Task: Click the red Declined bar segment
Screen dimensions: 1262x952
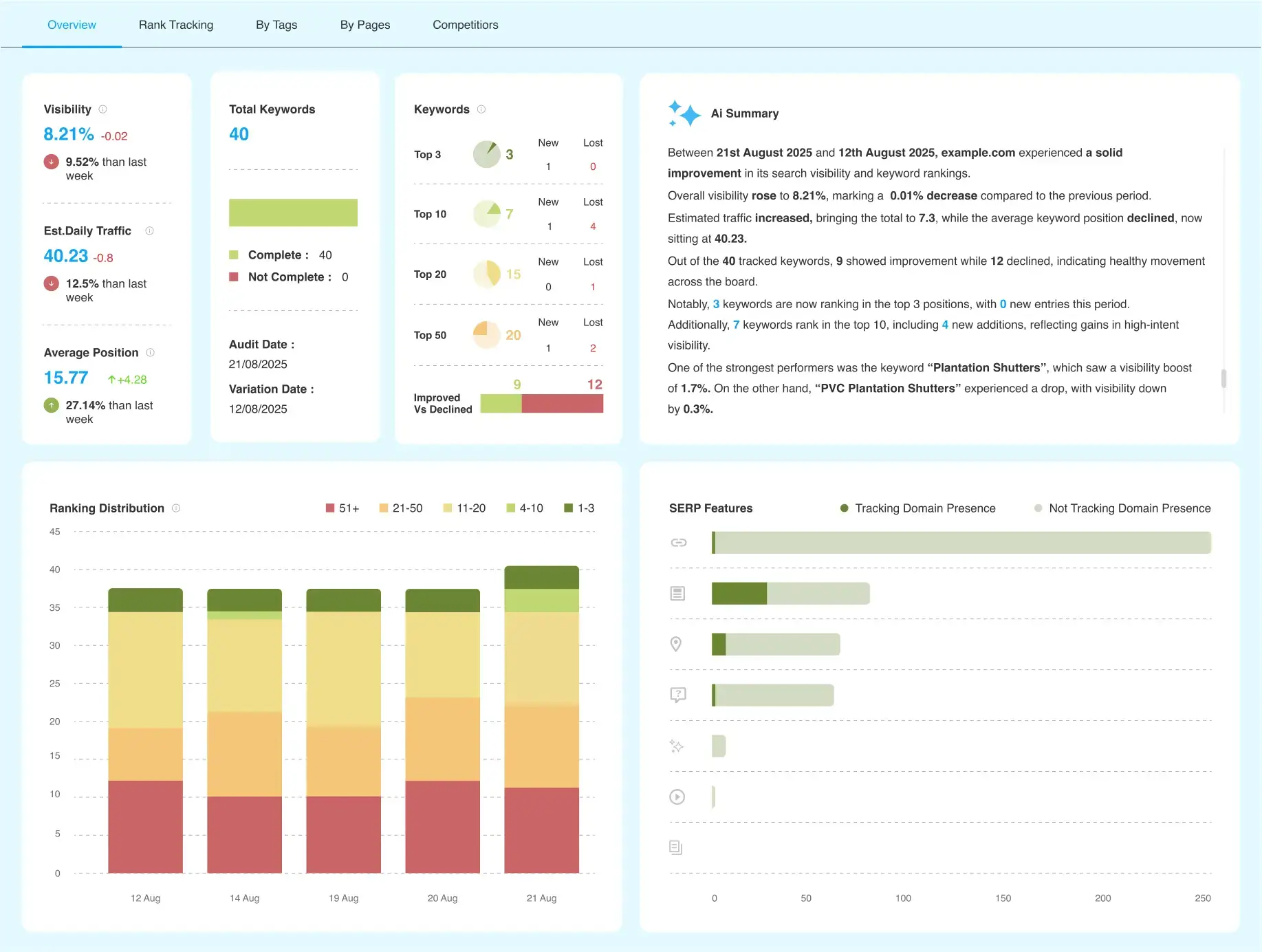Action: [562, 404]
